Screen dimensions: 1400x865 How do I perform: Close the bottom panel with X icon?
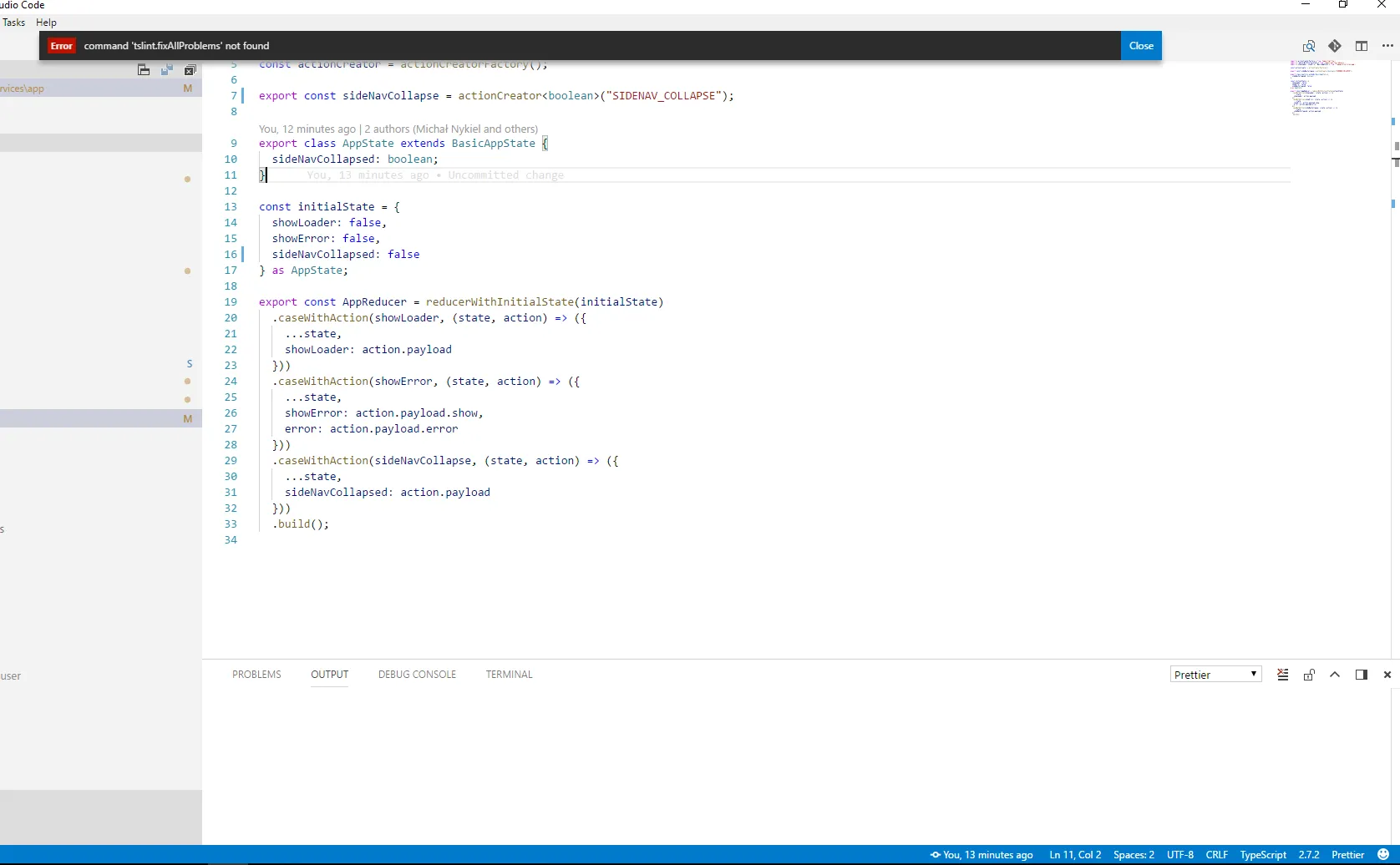point(1387,675)
